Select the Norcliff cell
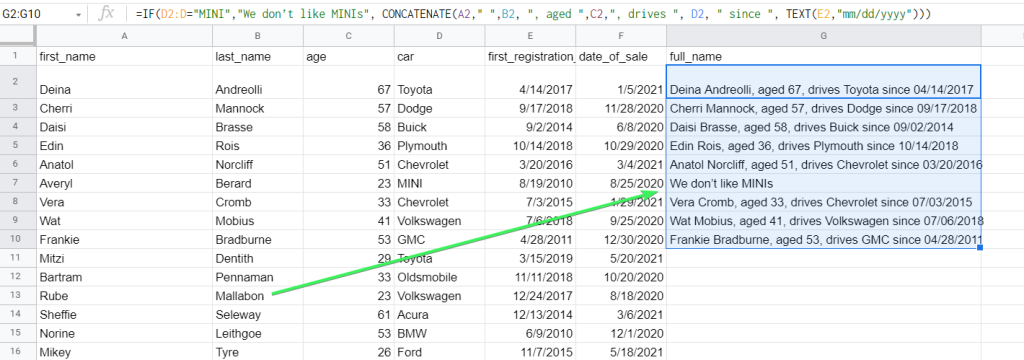Image resolution: width=1024 pixels, height=360 pixels. [259, 164]
